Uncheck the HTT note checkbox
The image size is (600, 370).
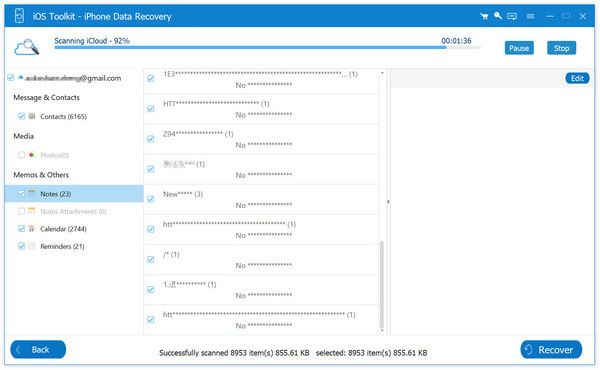click(x=151, y=109)
